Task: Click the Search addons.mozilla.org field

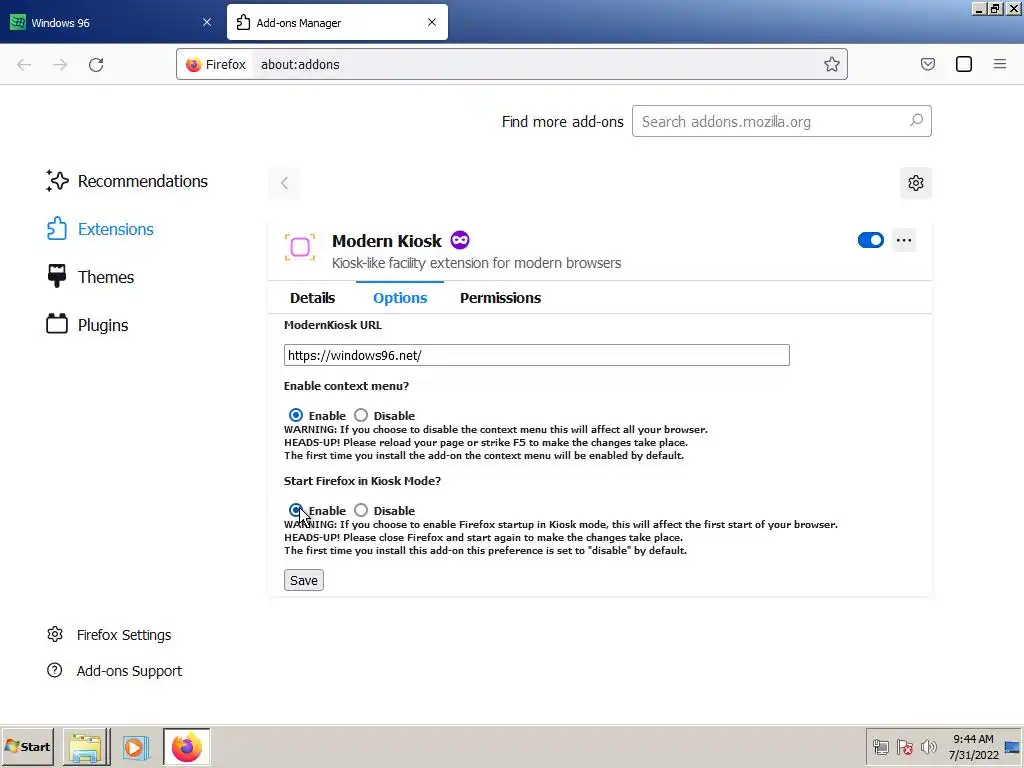Action: 781,121
